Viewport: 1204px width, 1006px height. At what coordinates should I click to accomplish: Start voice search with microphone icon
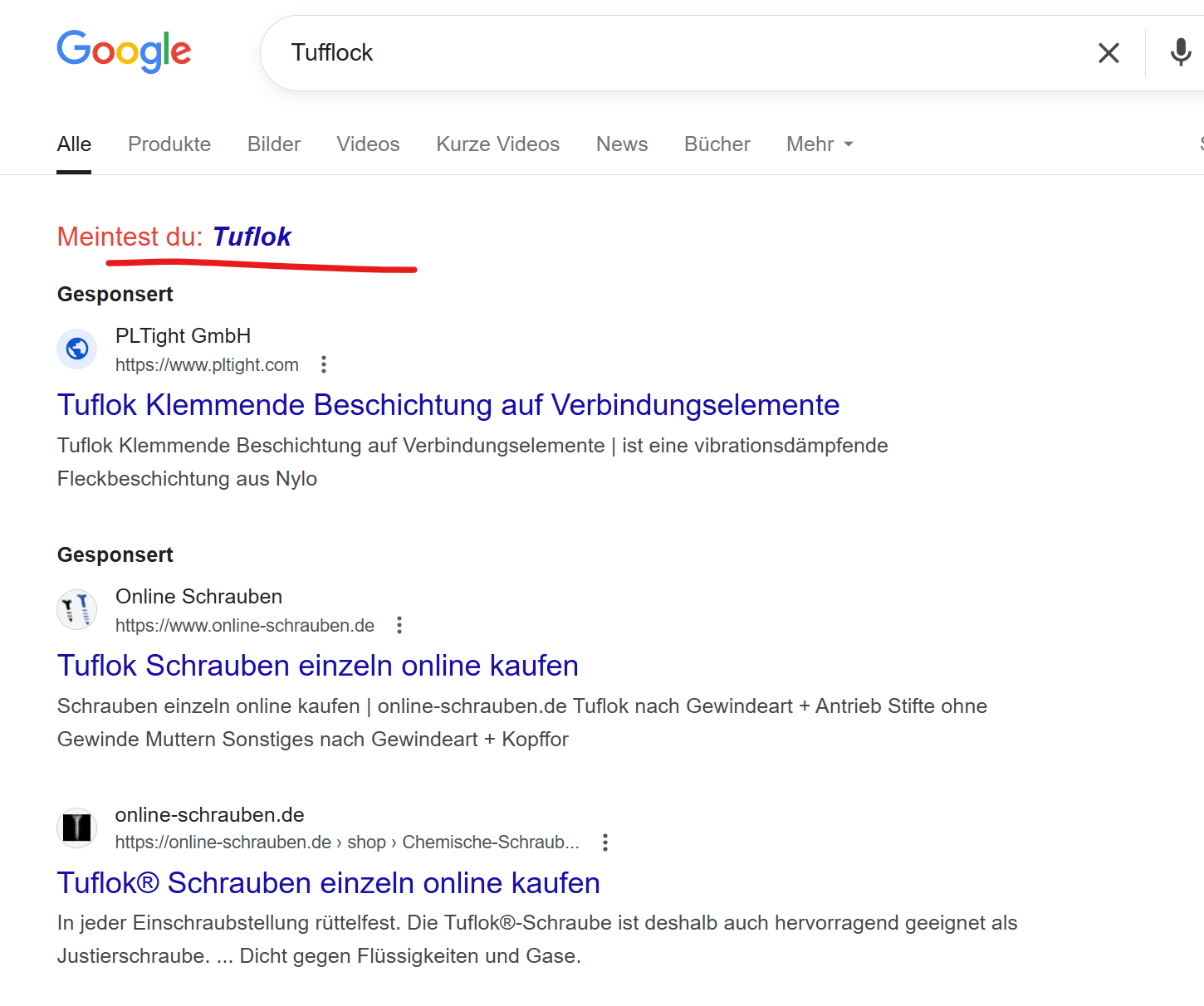click(x=1180, y=52)
